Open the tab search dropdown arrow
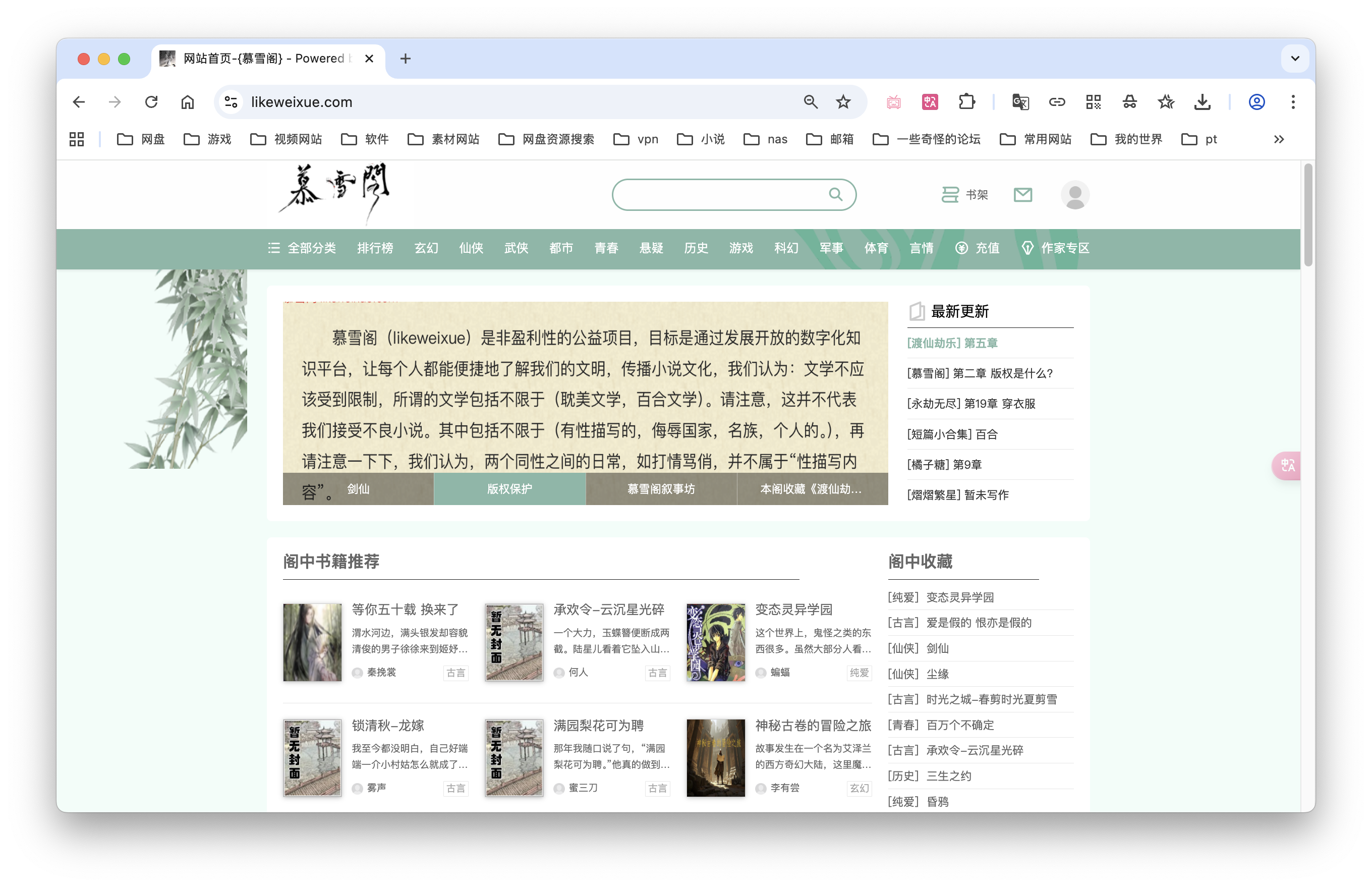Screen dimensions: 1372x887 point(1295,58)
